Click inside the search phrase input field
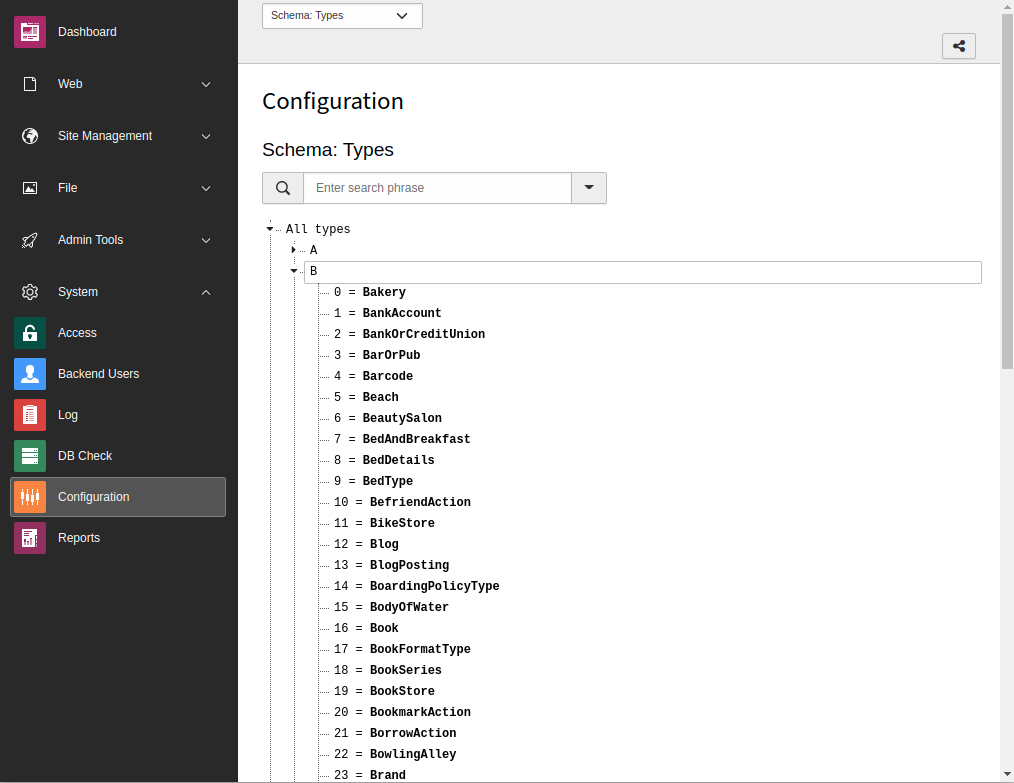This screenshot has height=783, width=1014. pyautogui.click(x=437, y=188)
